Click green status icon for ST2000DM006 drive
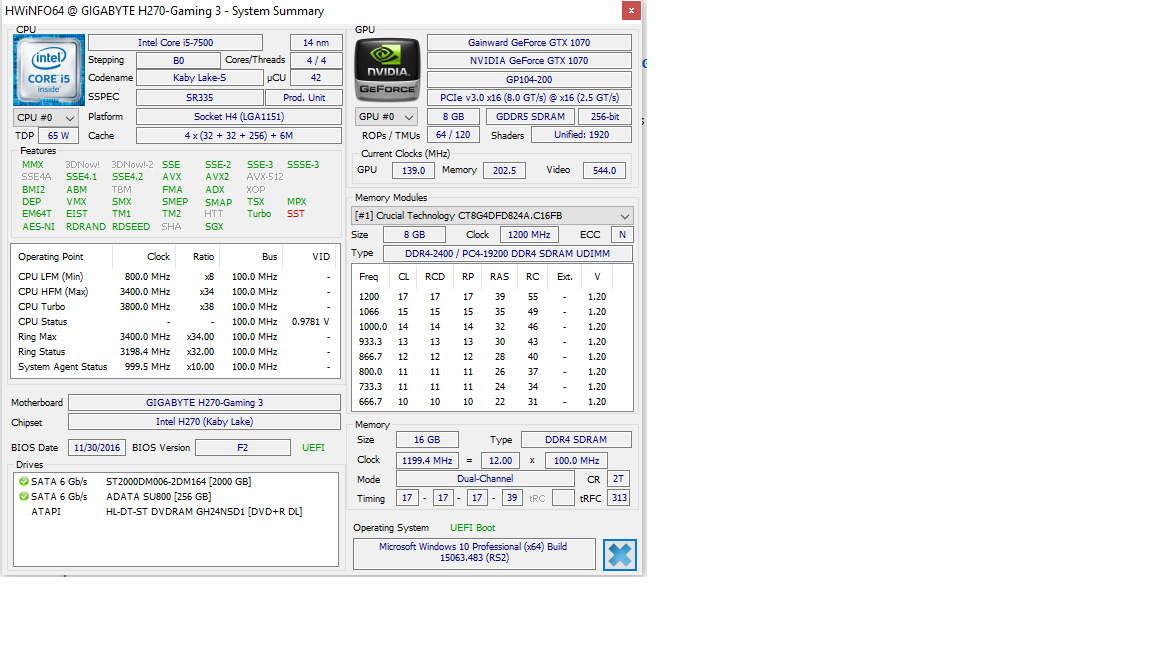Viewport: 1152px width, 648px height. 24,481
